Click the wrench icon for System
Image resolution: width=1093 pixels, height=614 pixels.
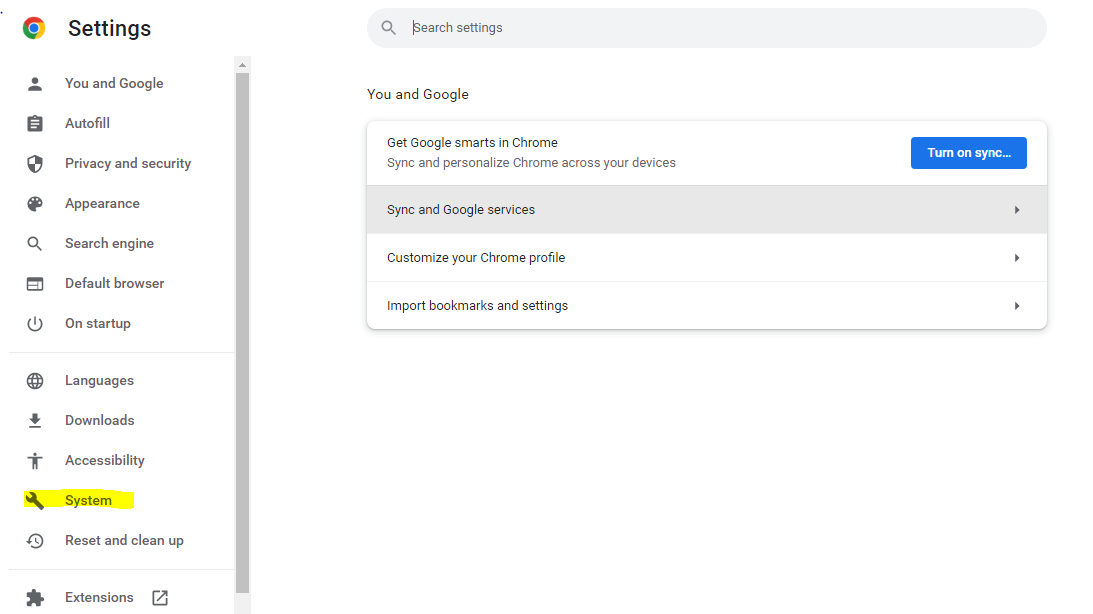coord(35,501)
